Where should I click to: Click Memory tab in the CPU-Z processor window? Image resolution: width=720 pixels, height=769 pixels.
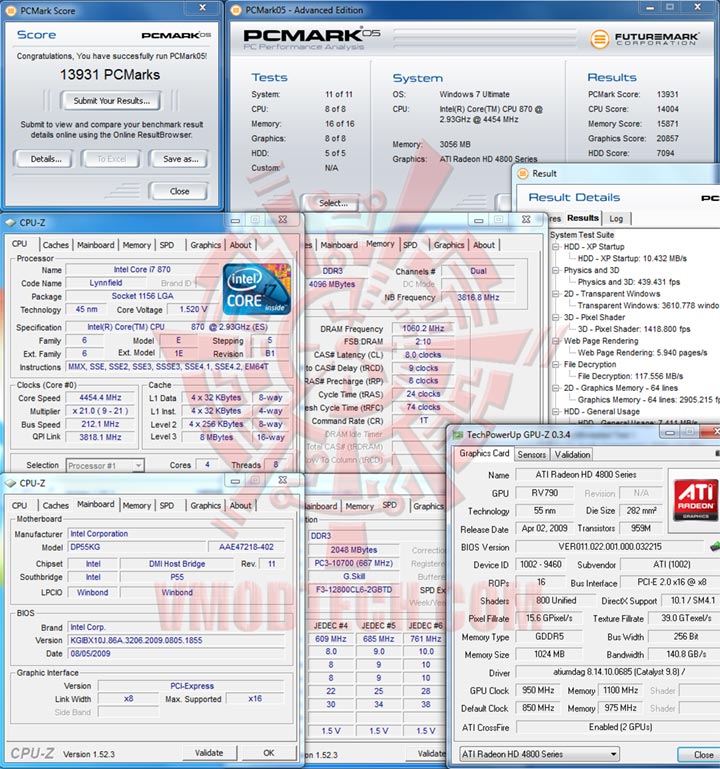coord(136,245)
